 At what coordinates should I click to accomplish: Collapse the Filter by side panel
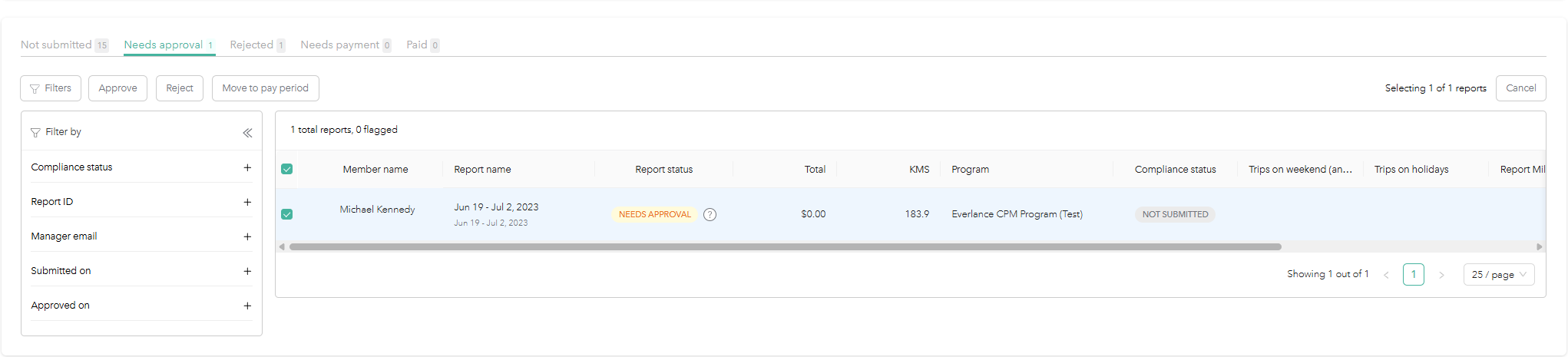point(247,133)
